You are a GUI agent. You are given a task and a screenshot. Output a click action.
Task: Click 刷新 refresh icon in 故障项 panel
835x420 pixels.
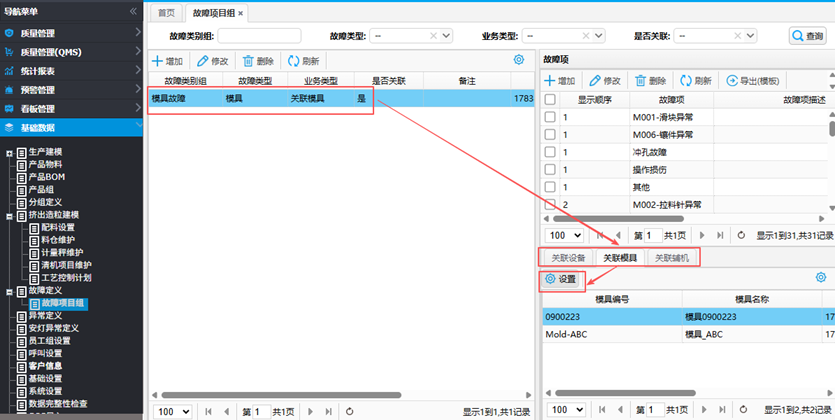click(695, 81)
